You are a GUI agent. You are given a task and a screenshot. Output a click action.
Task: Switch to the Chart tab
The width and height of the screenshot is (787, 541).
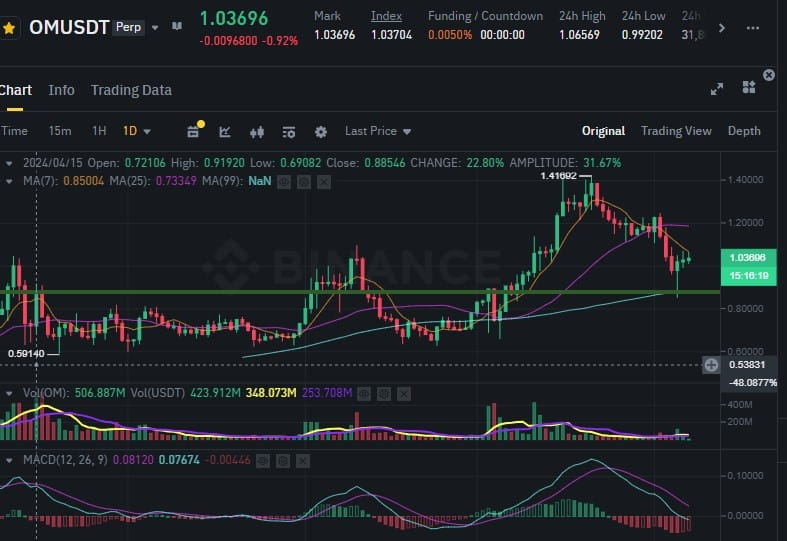(x=16, y=90)
